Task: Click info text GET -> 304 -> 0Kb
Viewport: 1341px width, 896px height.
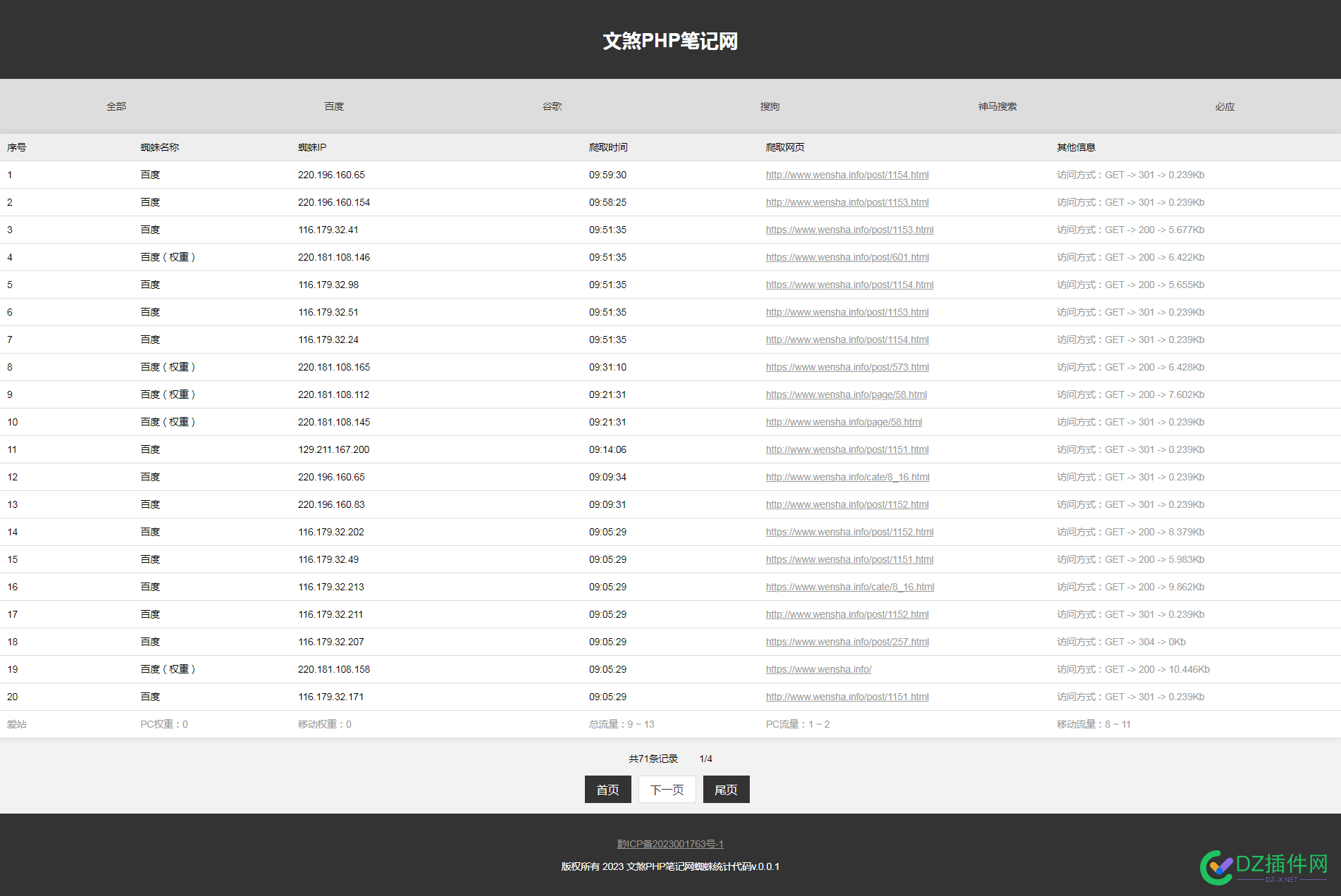Action: coord(1121,642)
